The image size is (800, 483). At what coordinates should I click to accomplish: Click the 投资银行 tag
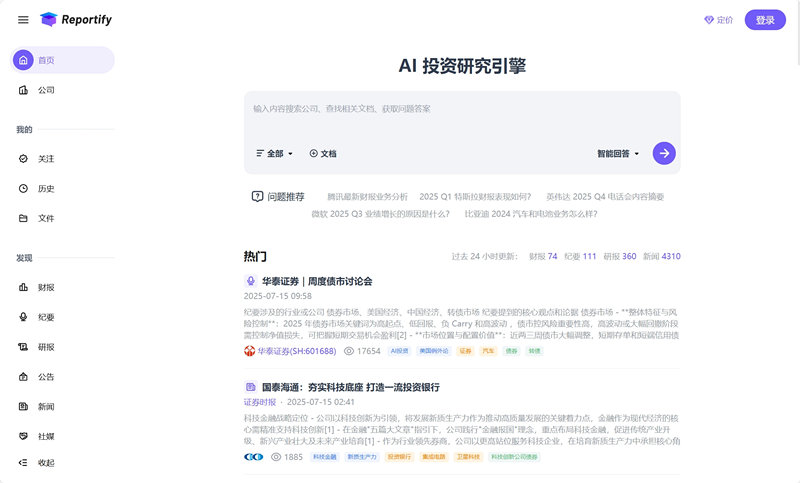pos(399,457)
